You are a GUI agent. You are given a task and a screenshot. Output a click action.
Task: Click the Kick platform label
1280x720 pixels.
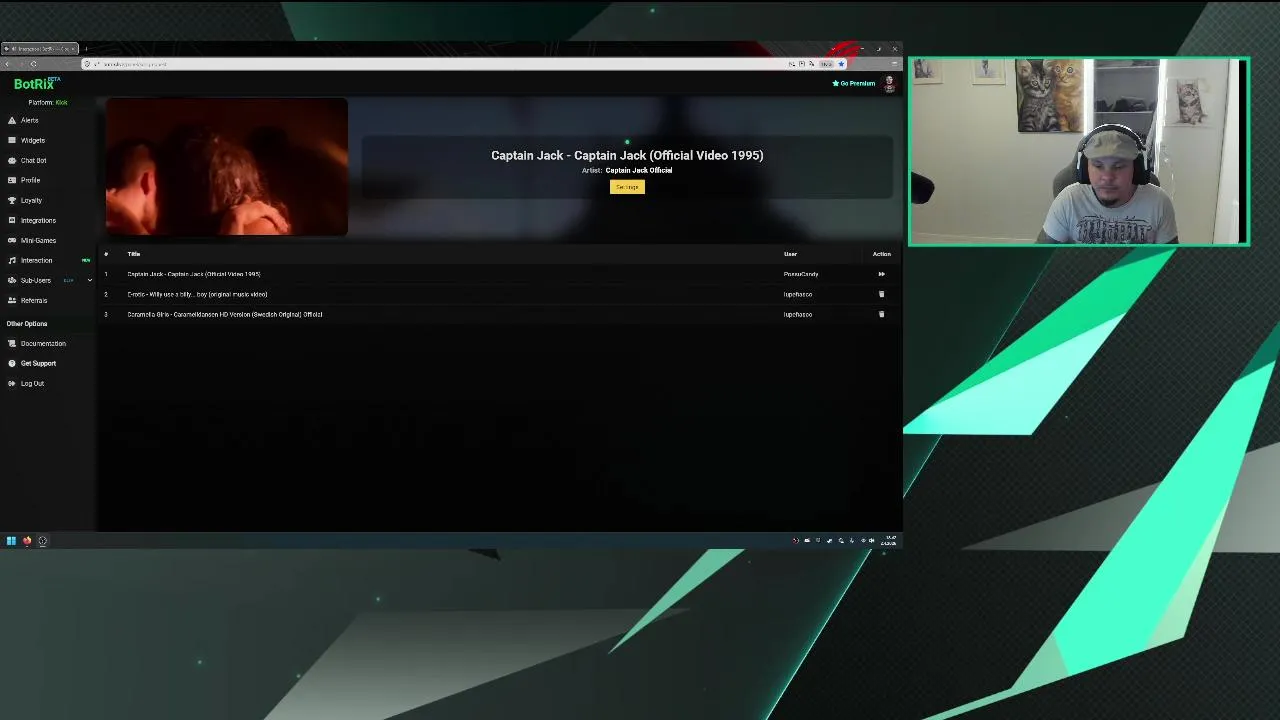pos(61,102)
